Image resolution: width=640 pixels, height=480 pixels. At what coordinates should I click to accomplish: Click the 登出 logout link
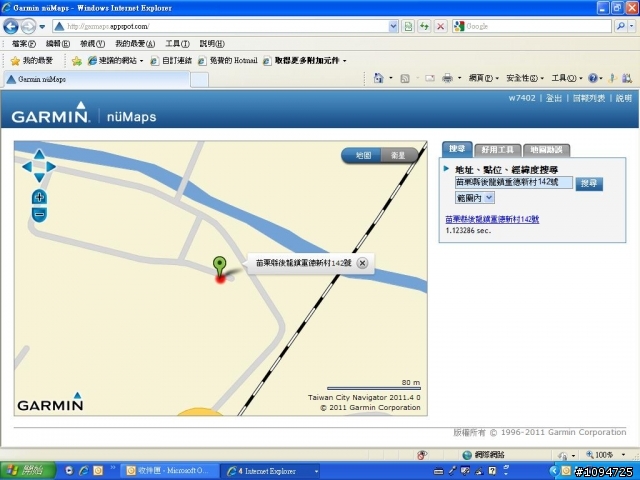(553, 98)
